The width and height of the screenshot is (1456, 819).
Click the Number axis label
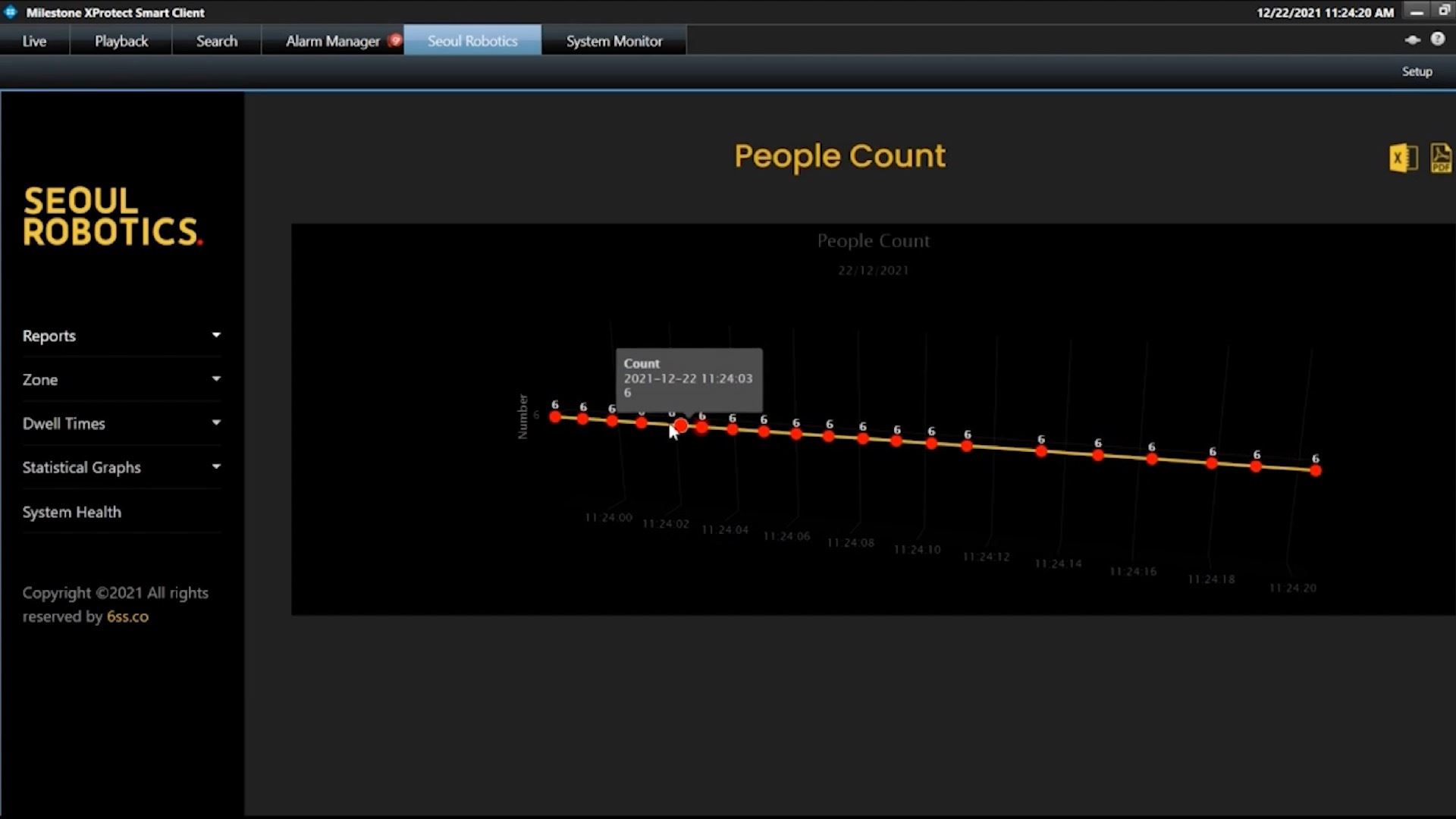tap(522, 416)
